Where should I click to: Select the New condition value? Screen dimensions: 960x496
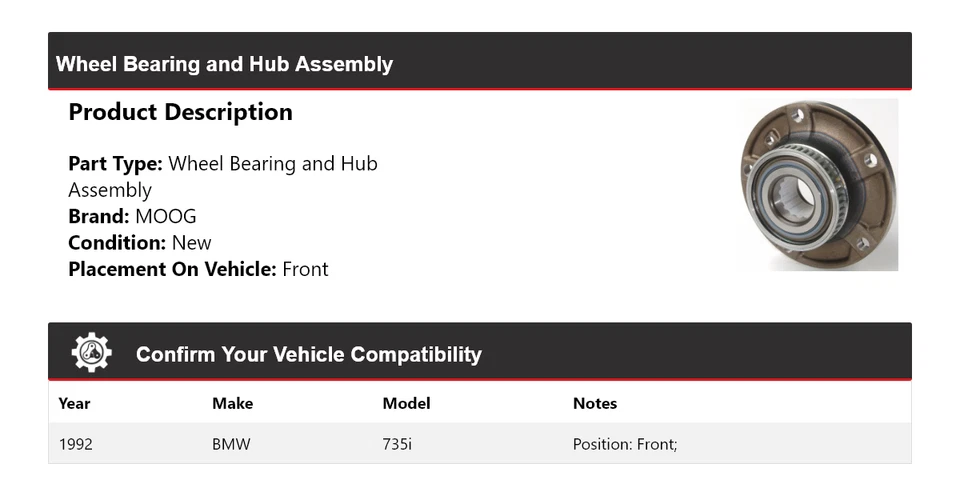(x=192, y=242)
